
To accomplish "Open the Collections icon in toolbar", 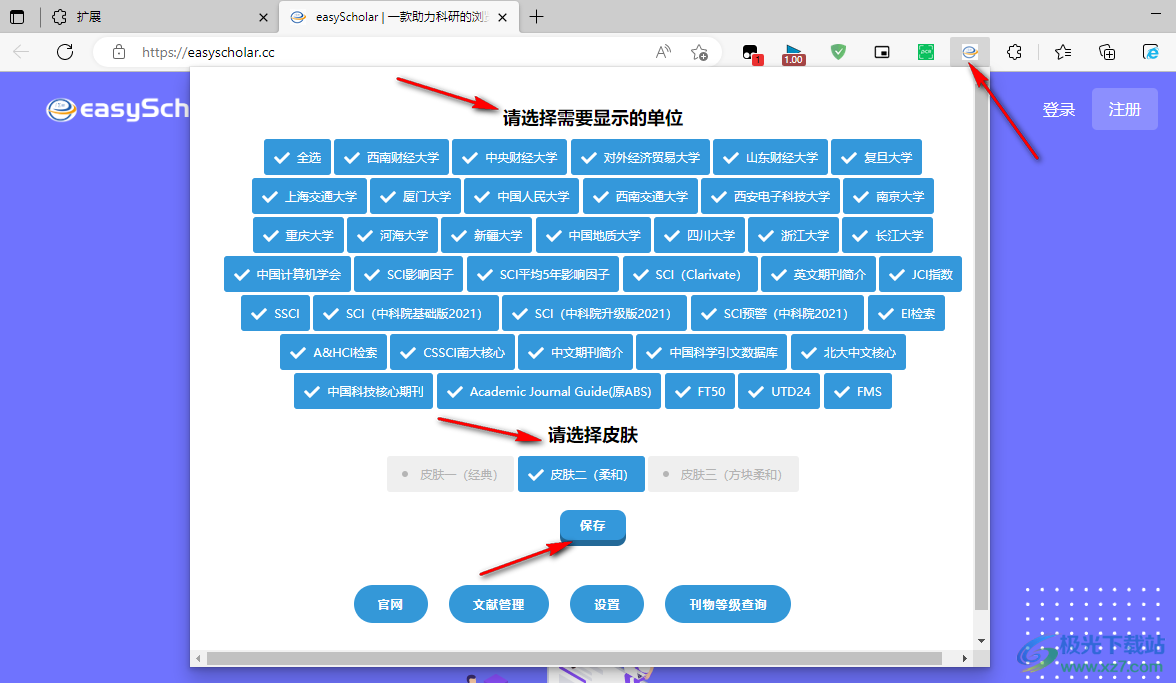I will pyautogui.click(x=1107, y=52).
